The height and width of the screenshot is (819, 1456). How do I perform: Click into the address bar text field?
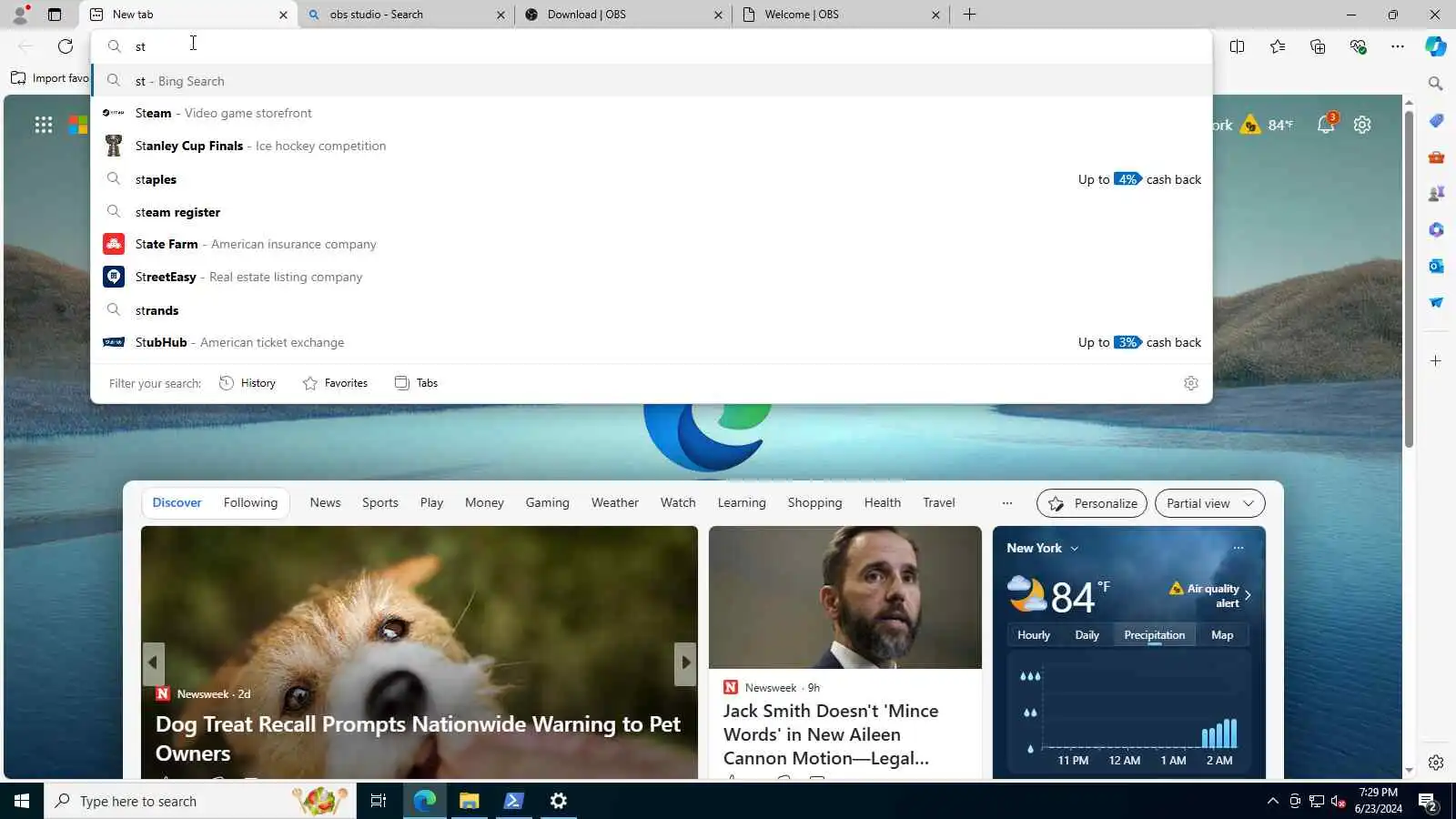652,46
